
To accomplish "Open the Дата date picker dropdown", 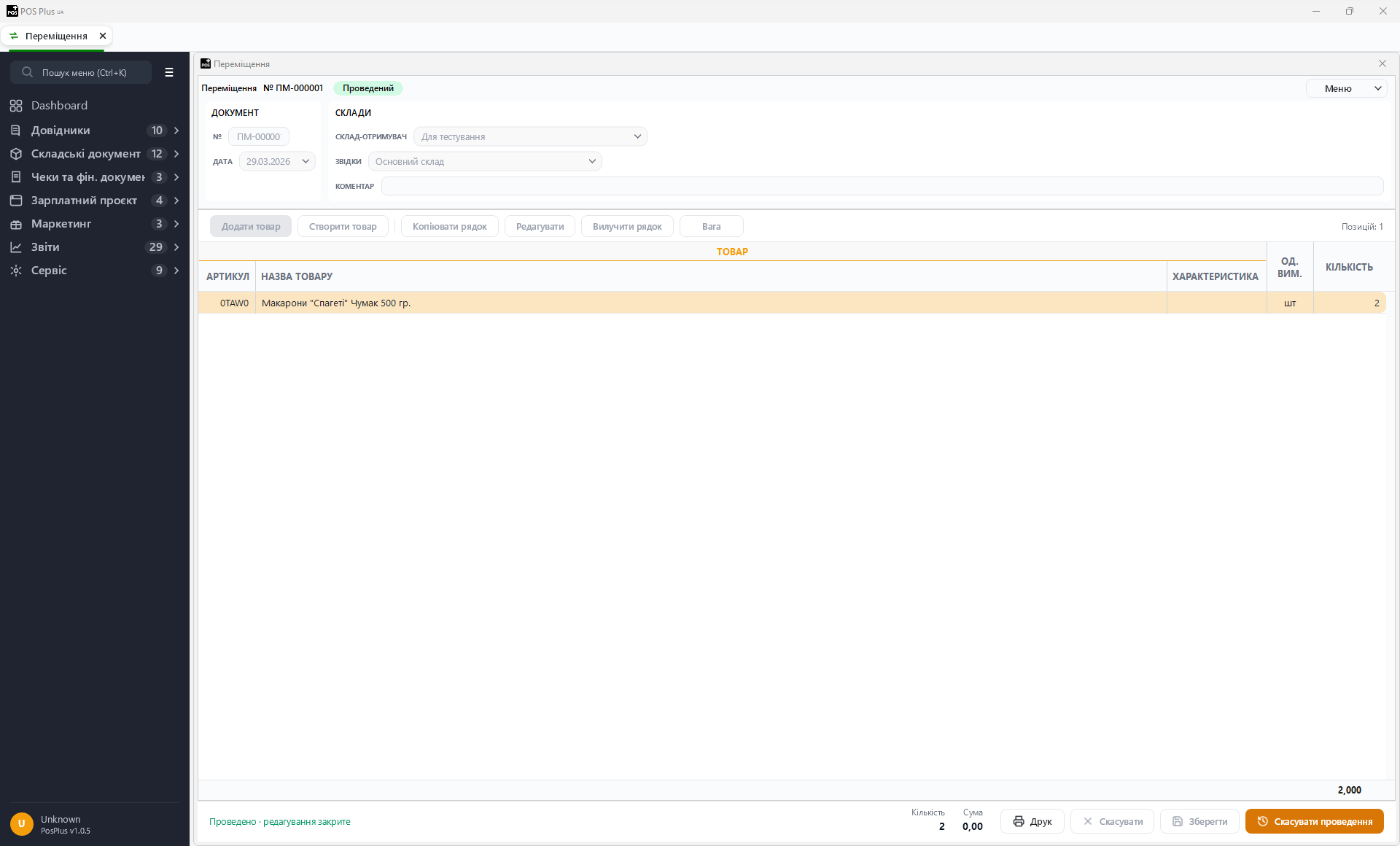I will pyautogui.click(x=277, y=161).
